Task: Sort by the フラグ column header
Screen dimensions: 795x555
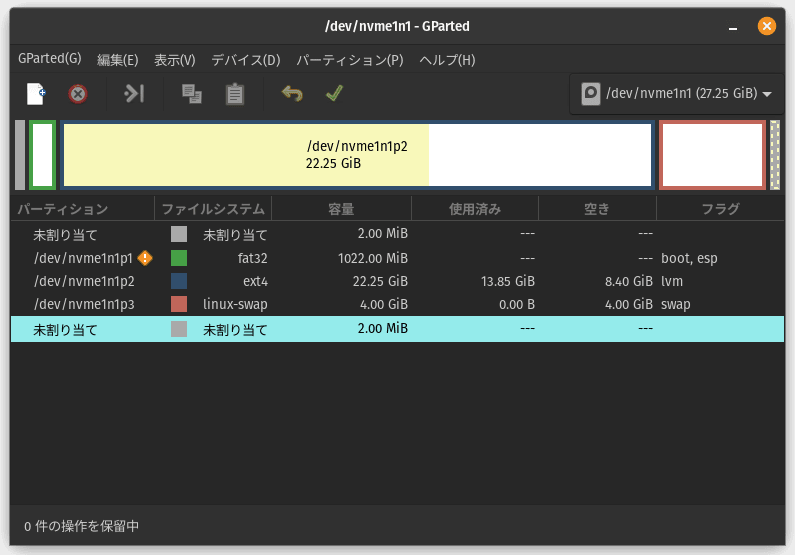Action: (720, 209)
